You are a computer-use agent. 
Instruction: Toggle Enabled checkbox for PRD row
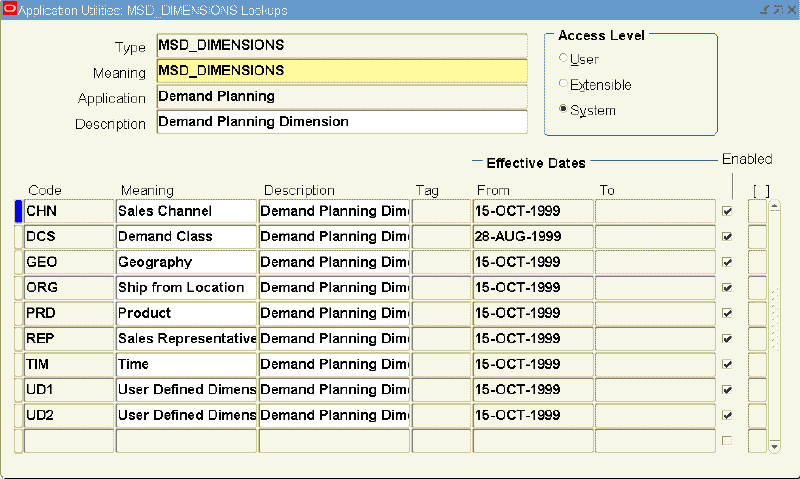(727, 313)
